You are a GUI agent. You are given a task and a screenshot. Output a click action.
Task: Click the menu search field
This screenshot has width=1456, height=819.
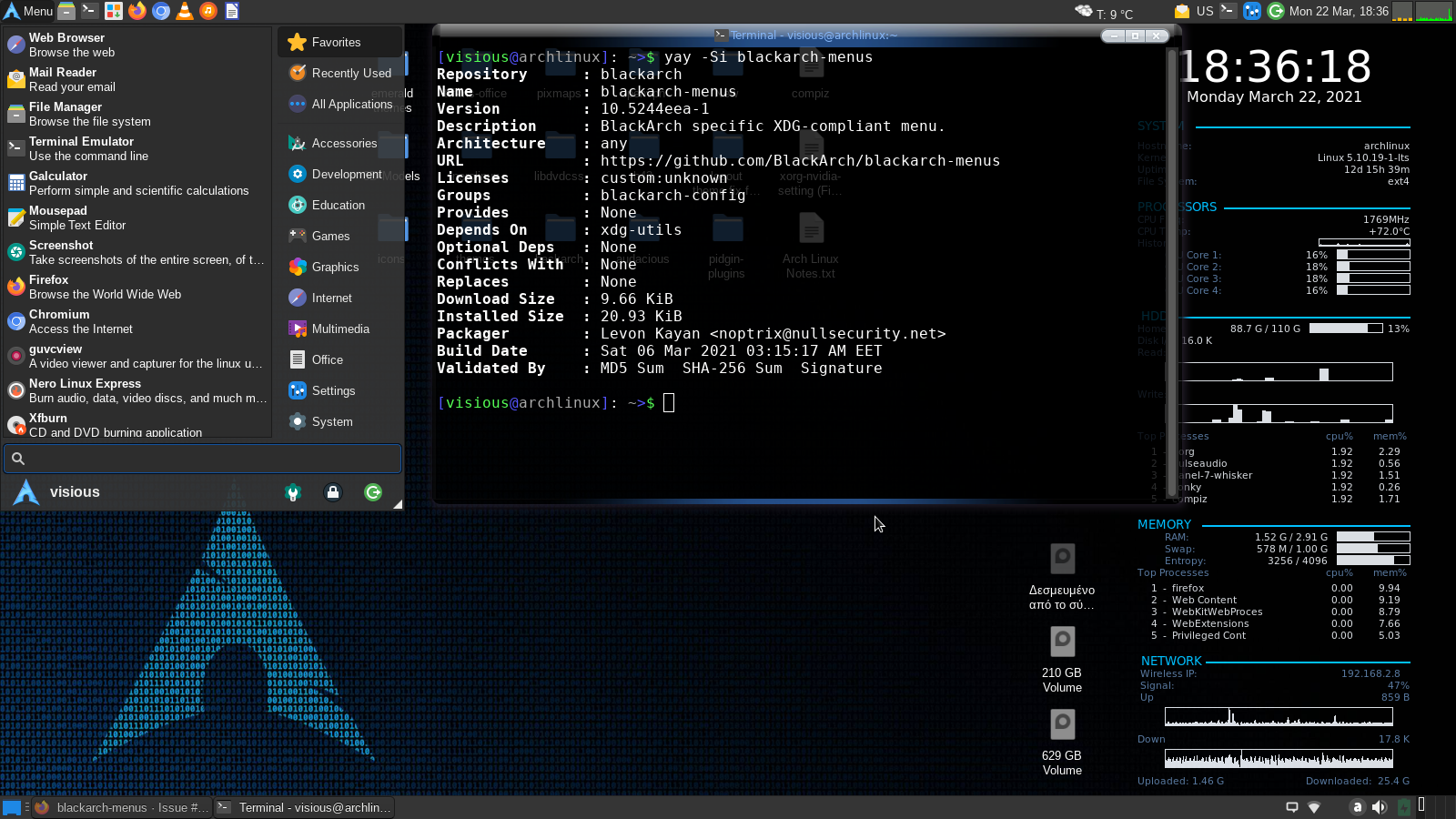point(202,459)
